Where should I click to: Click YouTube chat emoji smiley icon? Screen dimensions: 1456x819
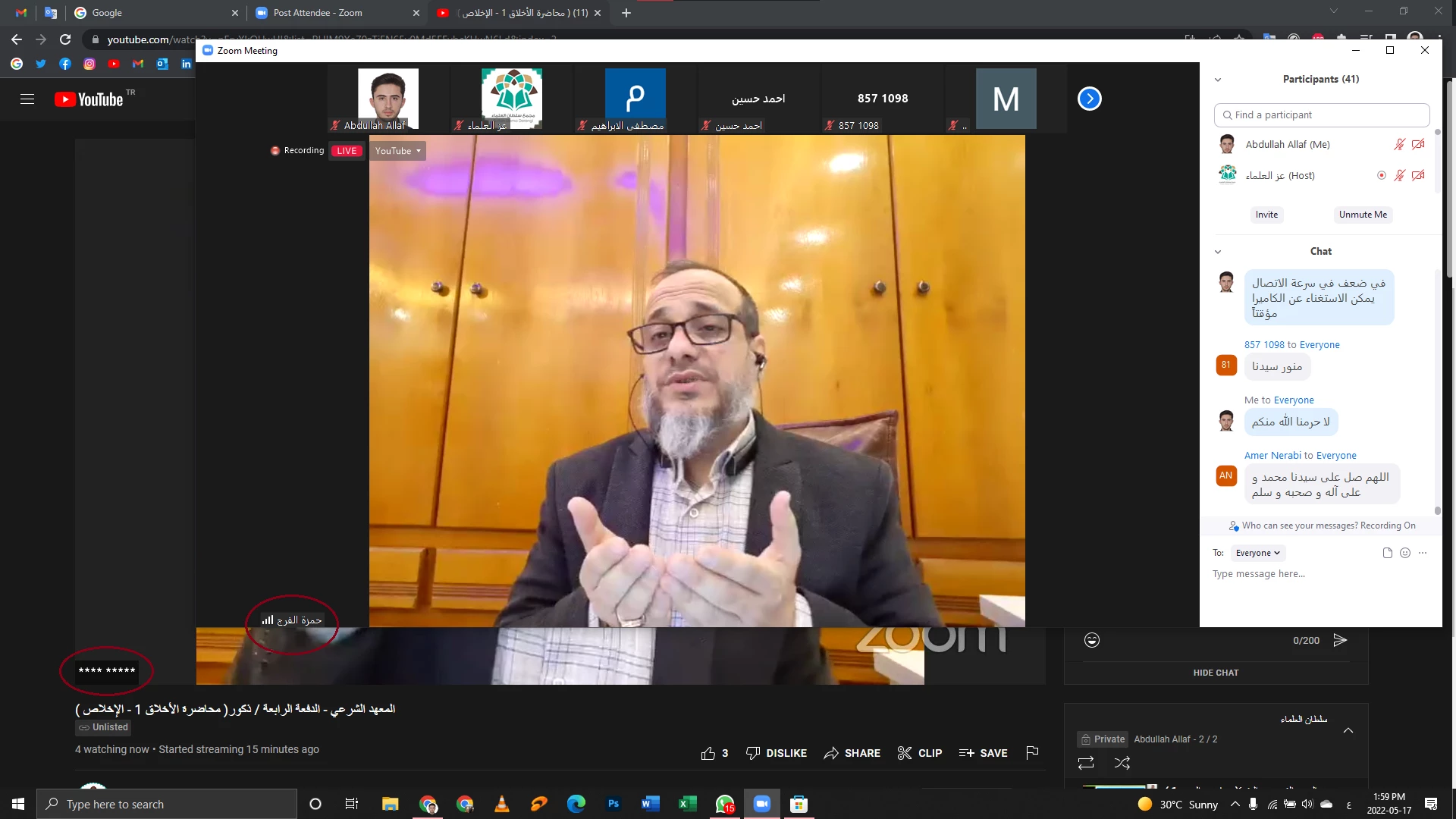click(x=1092, y=640)
